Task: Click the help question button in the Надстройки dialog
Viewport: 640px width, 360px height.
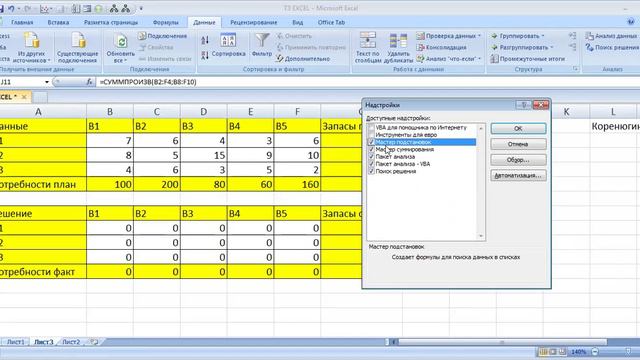Action: tap(524, 105)
